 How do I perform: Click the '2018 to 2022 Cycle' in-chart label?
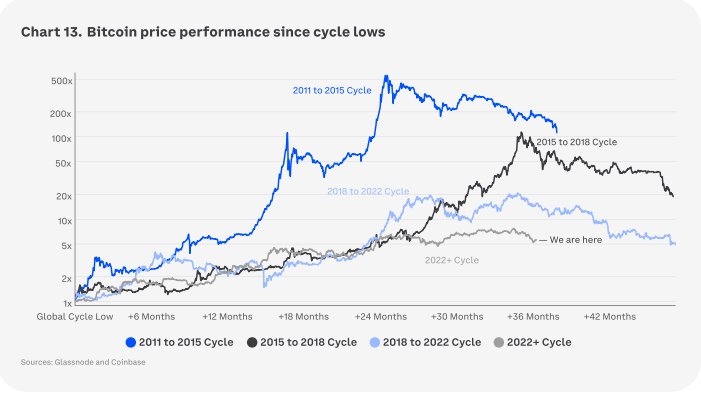[x=368, y=191]
